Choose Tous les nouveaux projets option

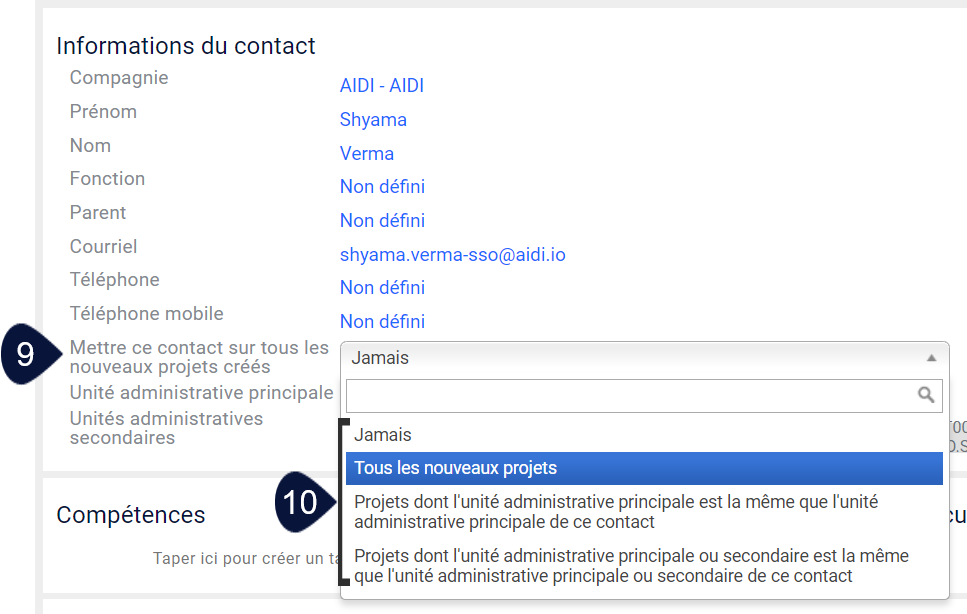644,468
